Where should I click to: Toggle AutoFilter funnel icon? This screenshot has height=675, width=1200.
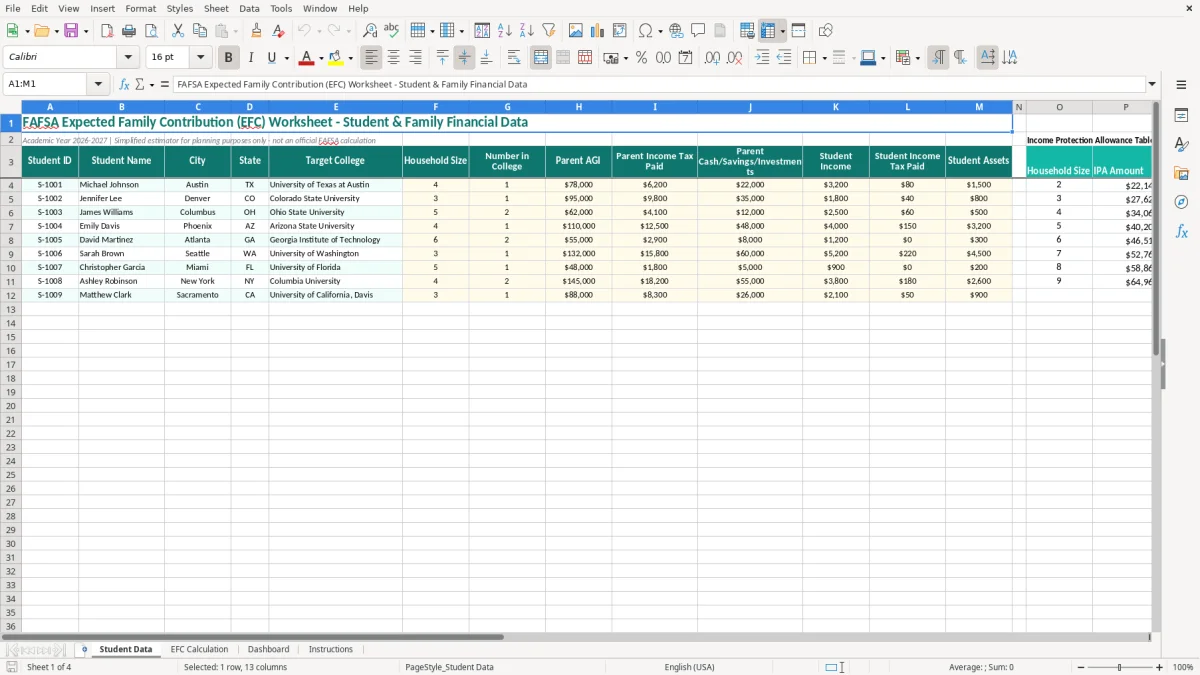coord(548,31)
